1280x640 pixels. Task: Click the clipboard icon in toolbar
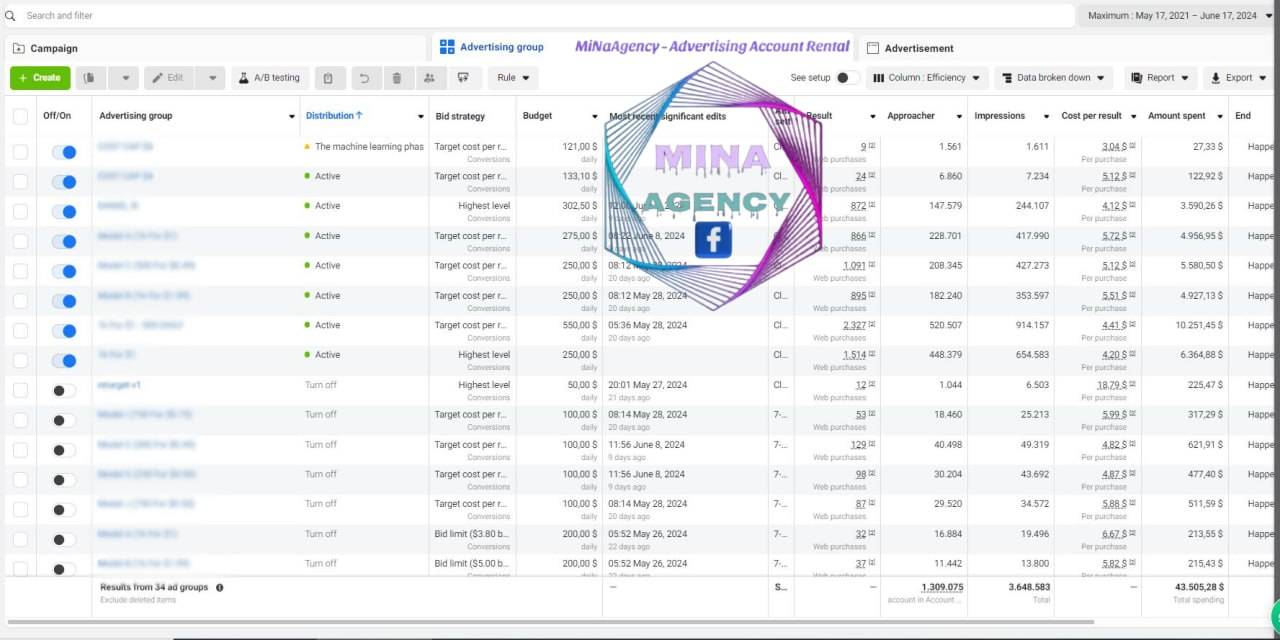pos(329,78)
